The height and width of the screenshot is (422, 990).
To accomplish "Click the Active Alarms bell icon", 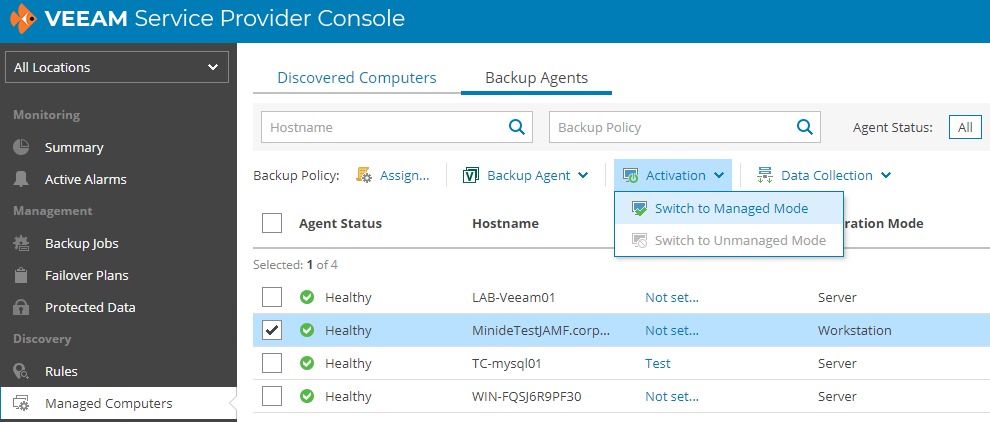I will [x=21, y=179].
